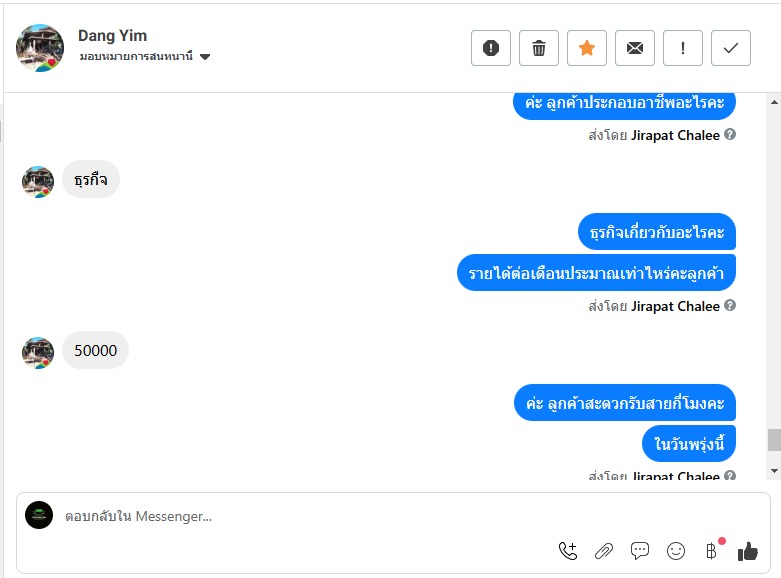
Task: Delete conversation with trash icon
Action: point(539,48)
